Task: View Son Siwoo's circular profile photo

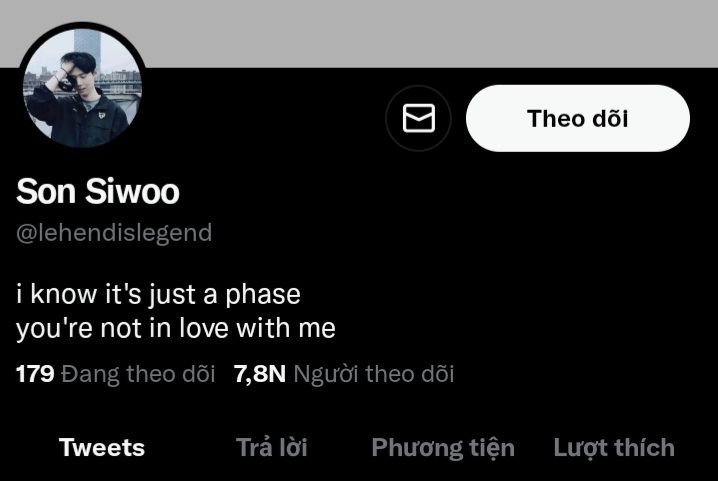Action: 82,87
